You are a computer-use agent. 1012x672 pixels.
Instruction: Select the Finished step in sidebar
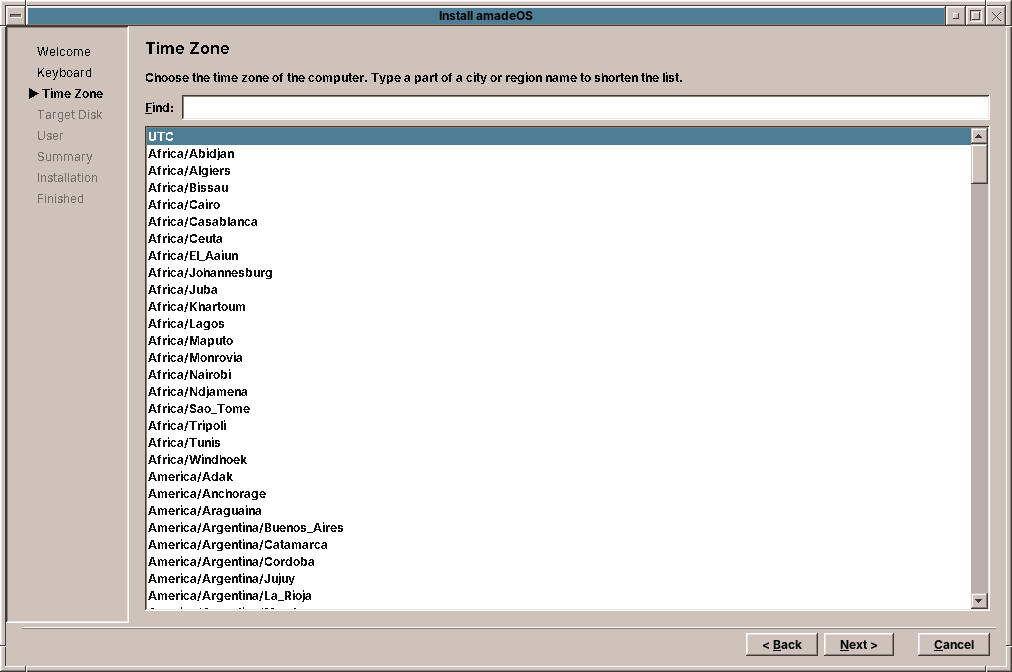coord(60,199)
